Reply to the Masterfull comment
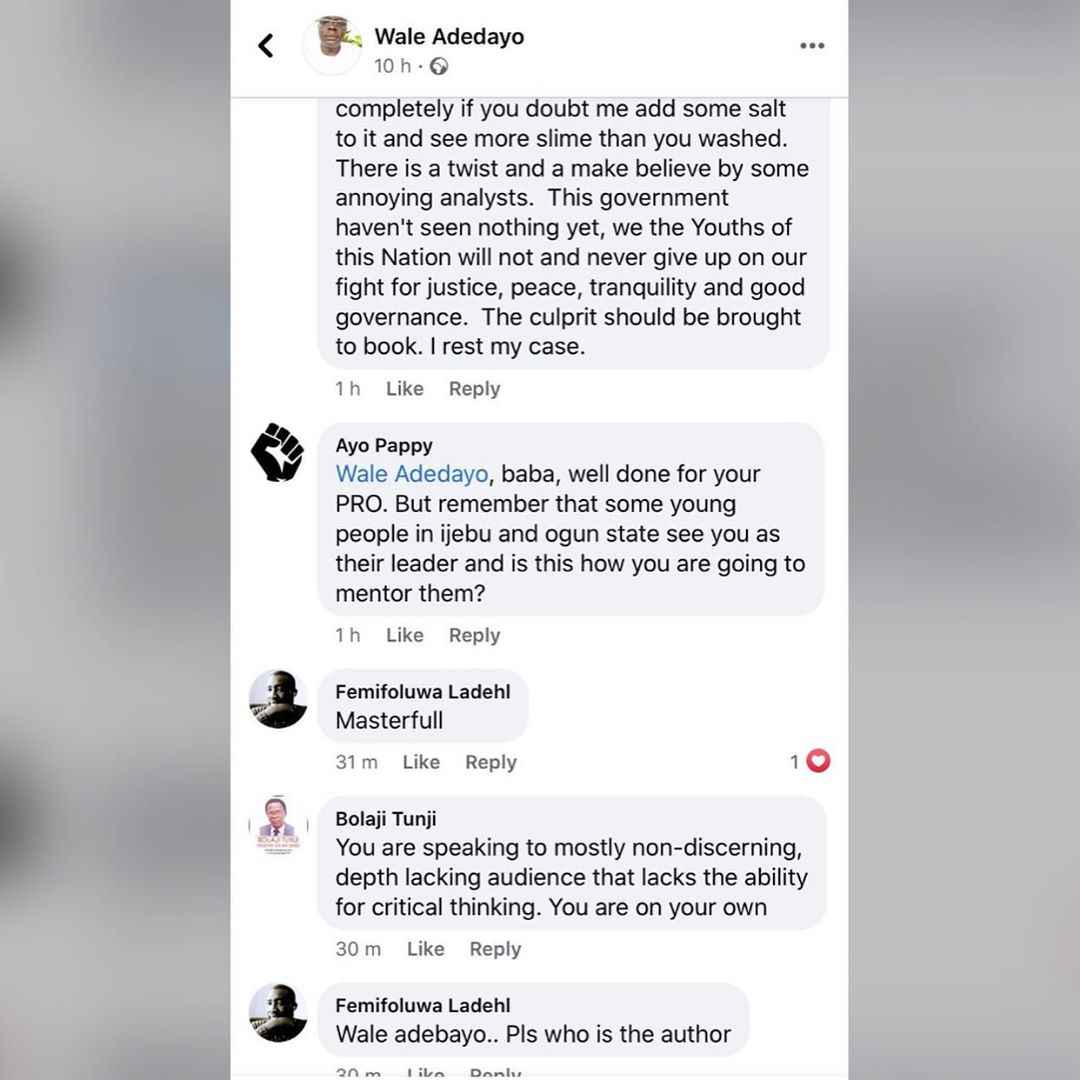Screen dimensions: 1080x1080 pyautogui.click(x=491, y=762)
